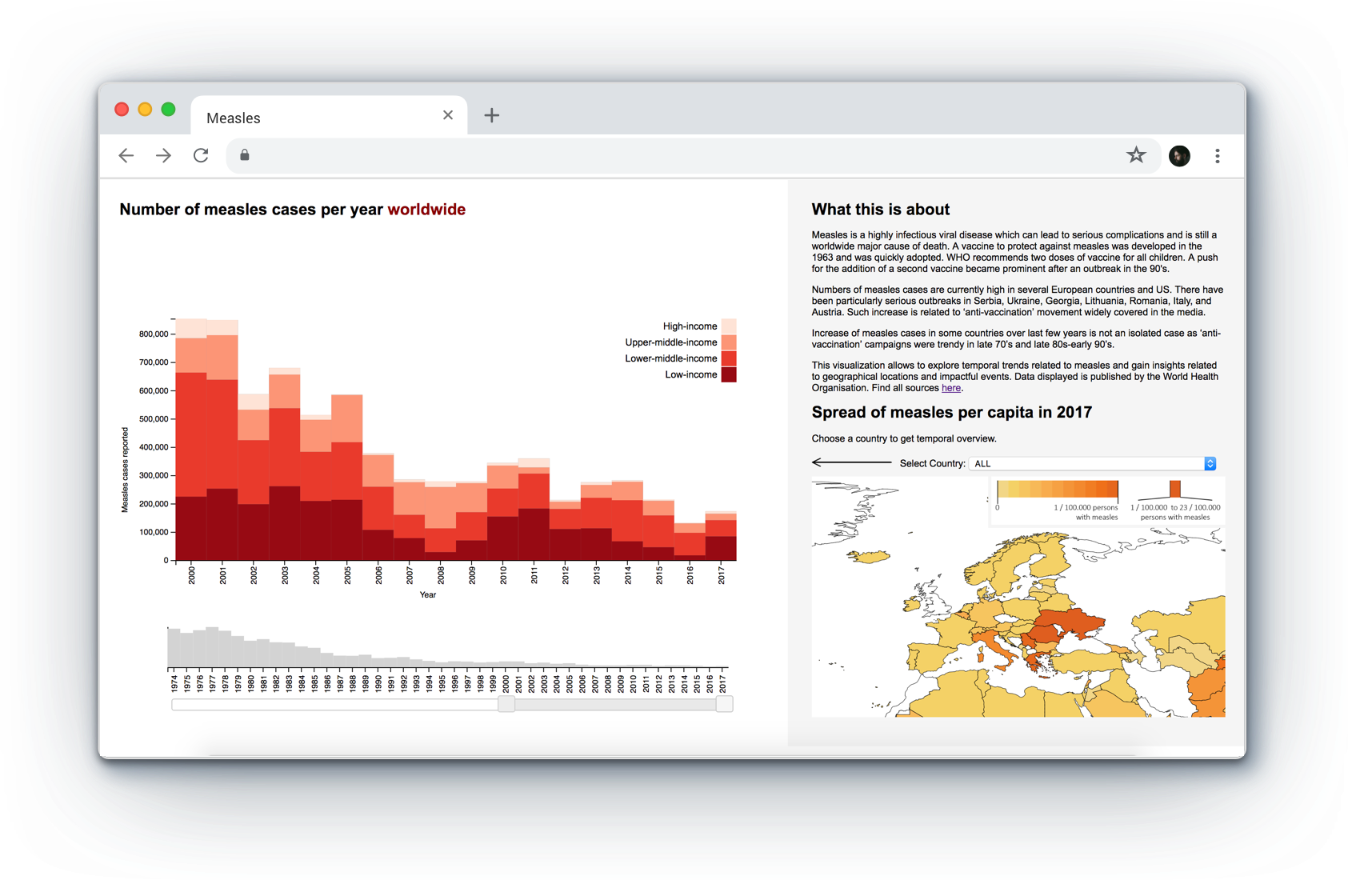Viewport: 1364px width, 896px height.
Task: Close the Measles tab
Action: [448, 115]
